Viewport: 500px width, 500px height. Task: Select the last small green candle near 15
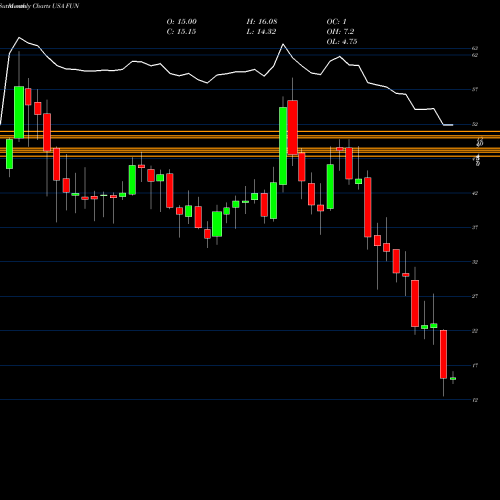click(453, 379)
